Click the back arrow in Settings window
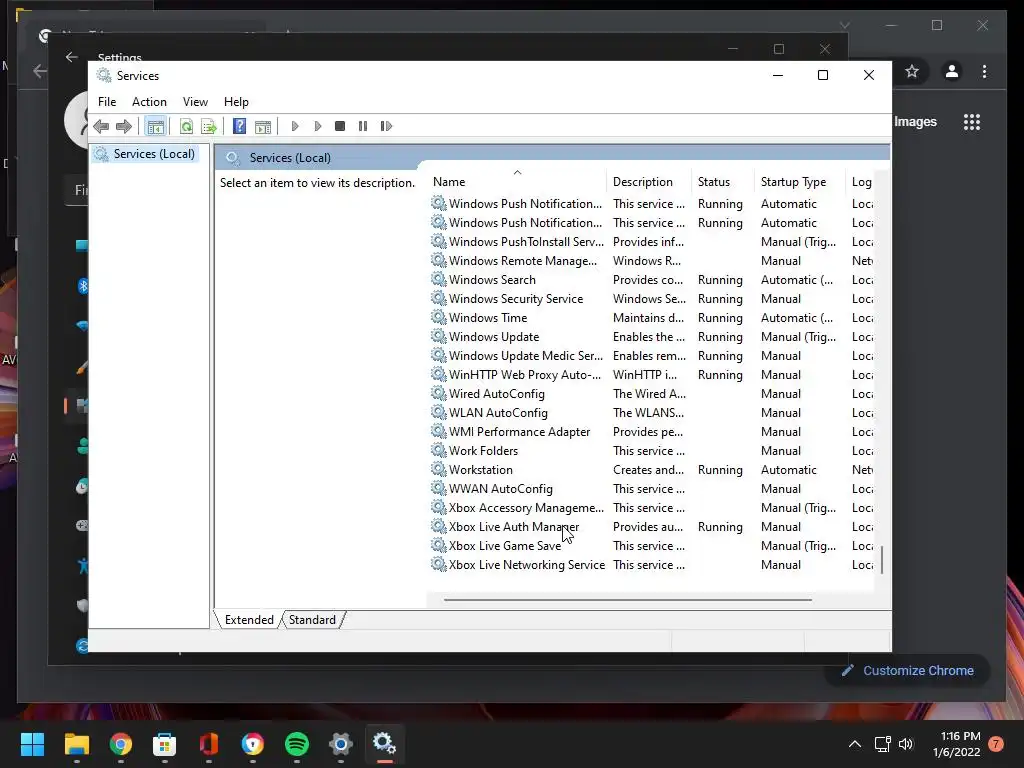The height and width of the screenshot is (768, 1024). (72, 57)
